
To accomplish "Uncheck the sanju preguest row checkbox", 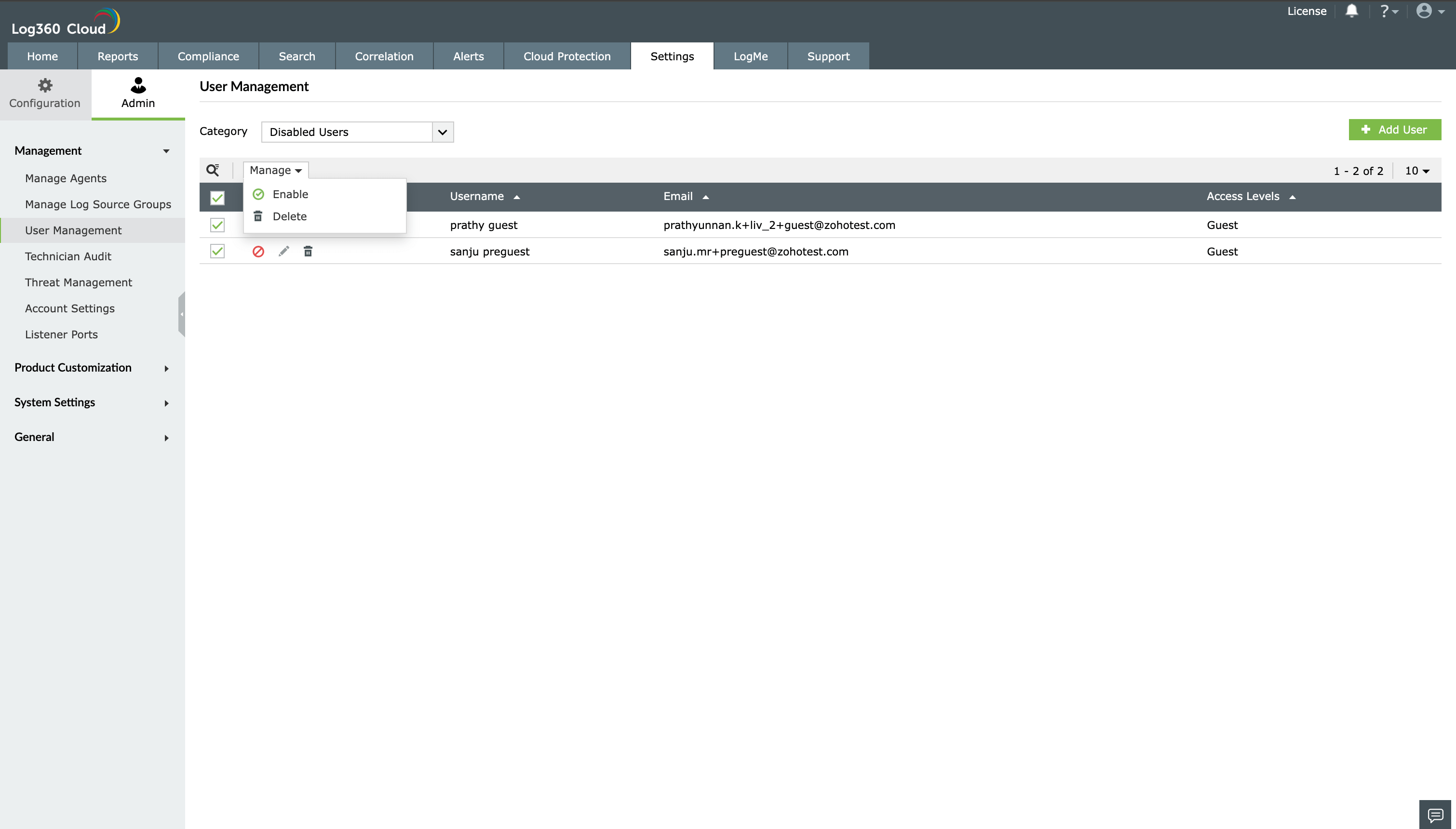I will click(x=217, y=252).
